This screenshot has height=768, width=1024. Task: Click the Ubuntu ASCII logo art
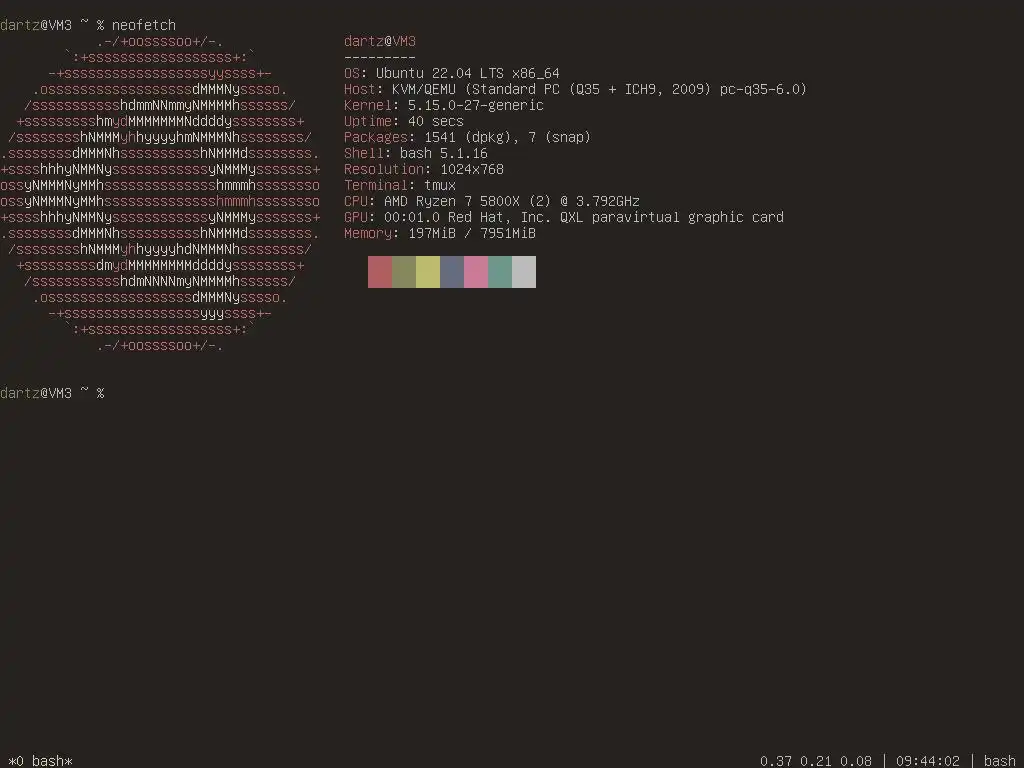click(160, 193)
